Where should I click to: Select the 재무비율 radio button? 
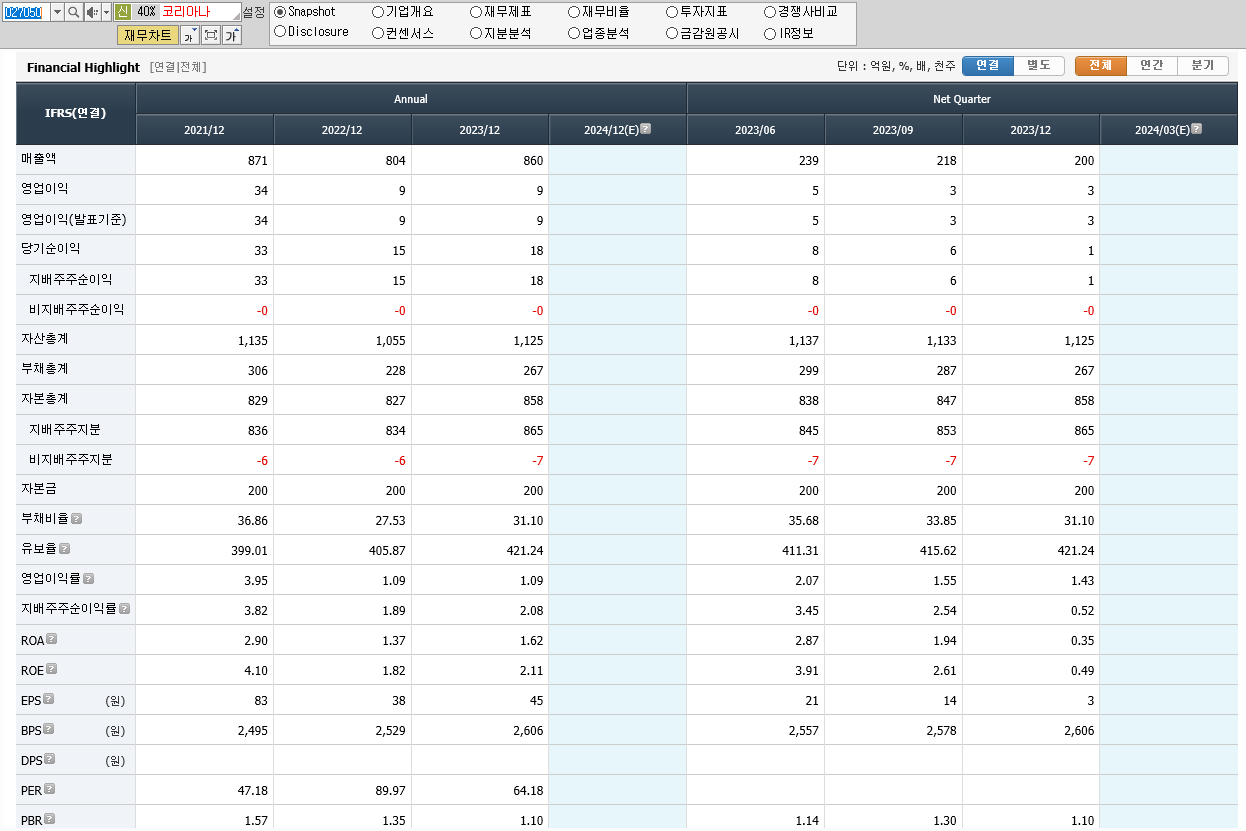click(574, 12)
